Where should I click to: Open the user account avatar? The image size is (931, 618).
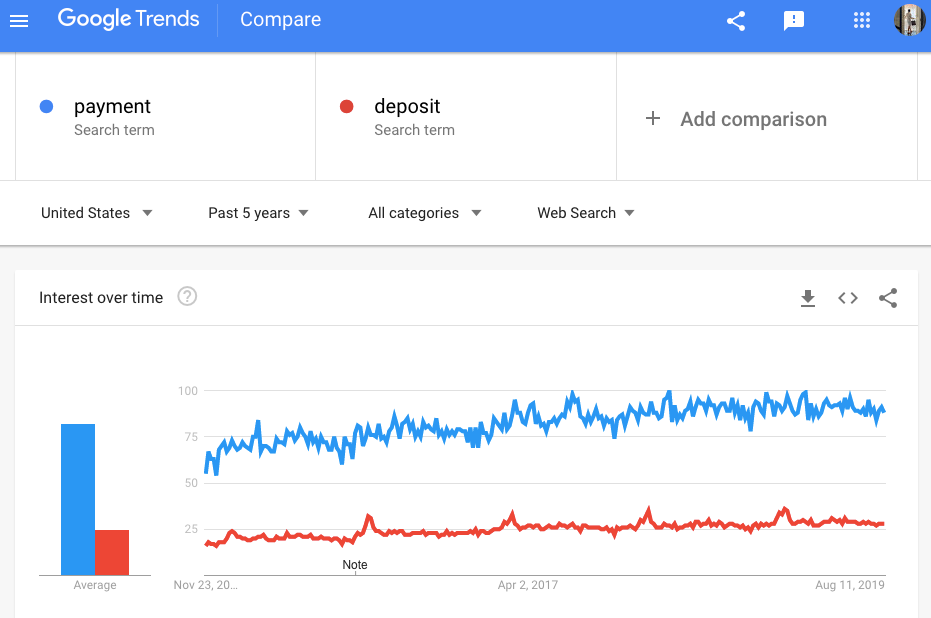coord(909,20)
